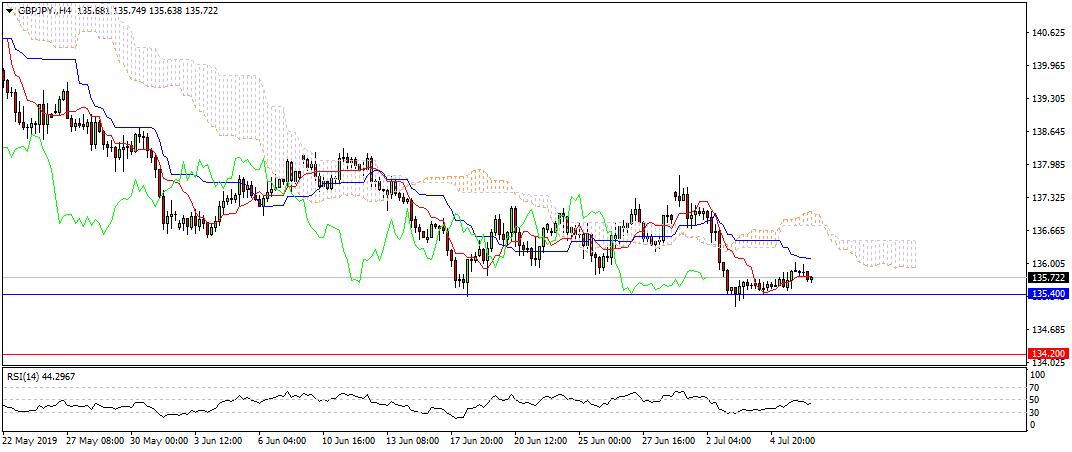The image size is (1072, 452).
Task: Click the RSI(14) indicator label
Action: click(40, 377)
